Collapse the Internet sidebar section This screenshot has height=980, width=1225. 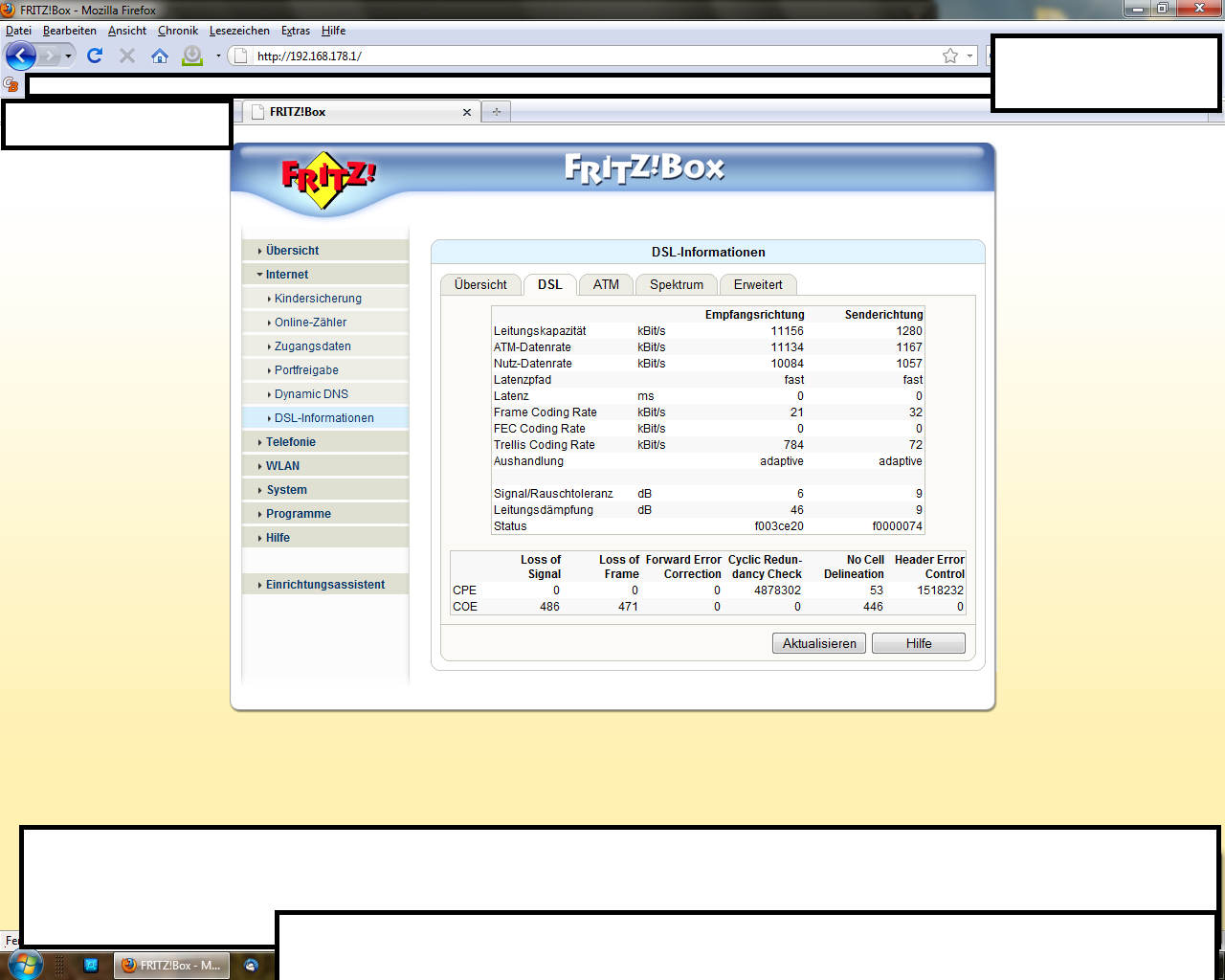tap(325, 275)
